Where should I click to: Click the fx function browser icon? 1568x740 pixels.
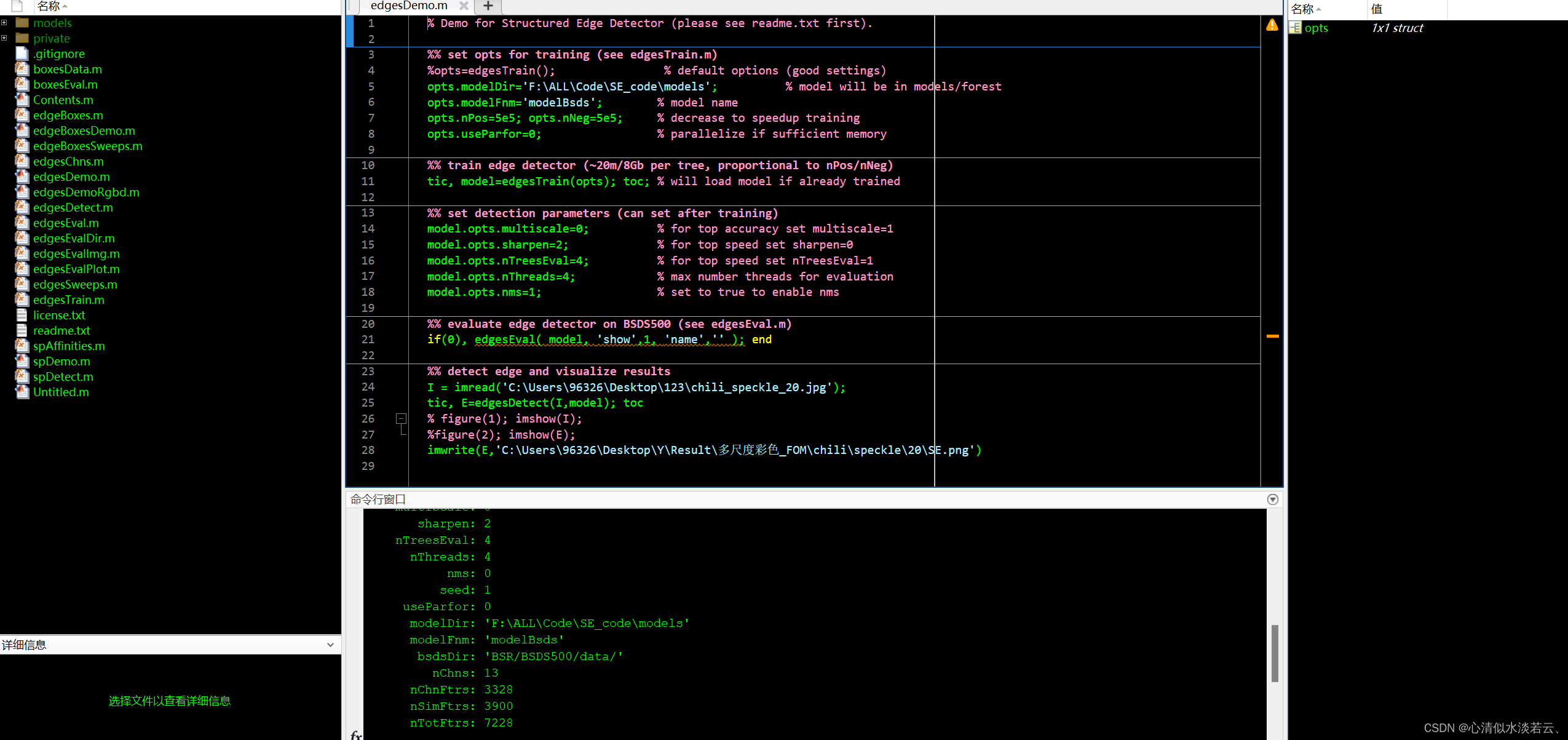point(355,734)
